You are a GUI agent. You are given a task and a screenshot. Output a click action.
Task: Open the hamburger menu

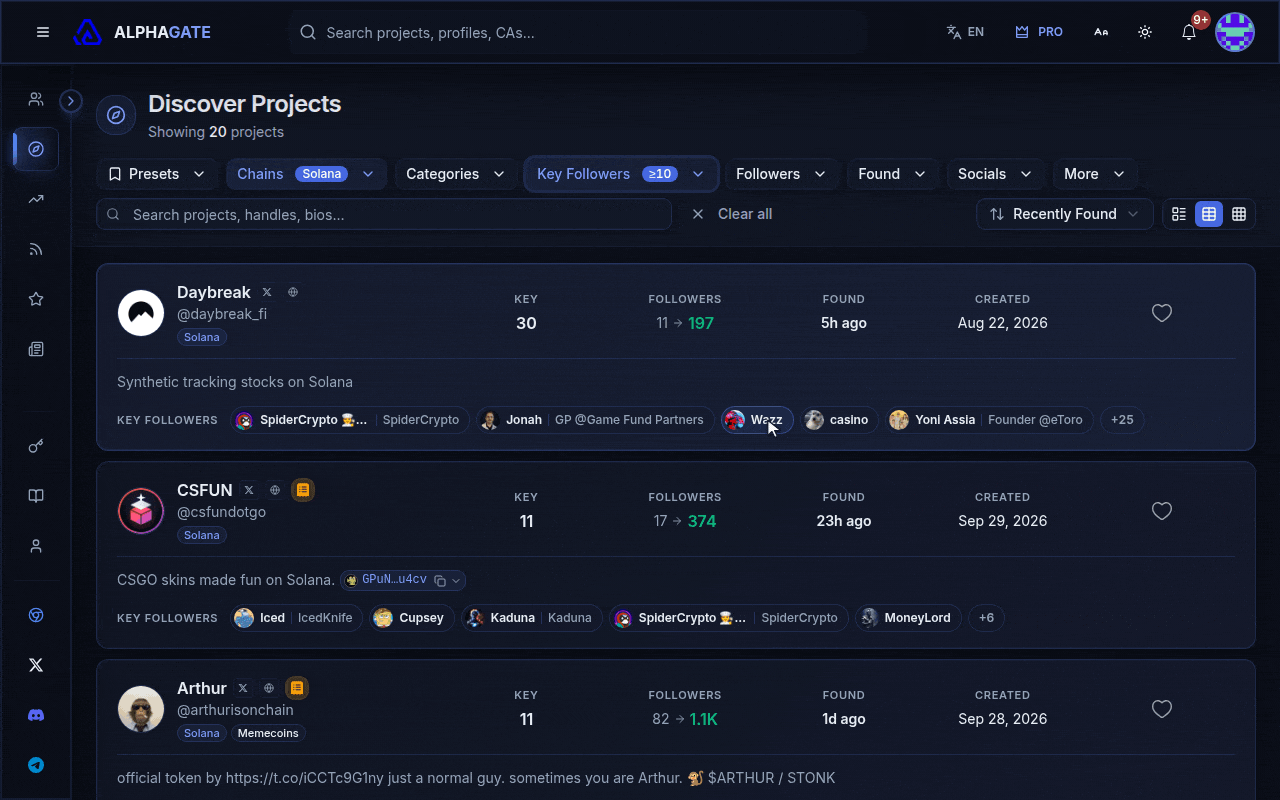coord(43,32)
